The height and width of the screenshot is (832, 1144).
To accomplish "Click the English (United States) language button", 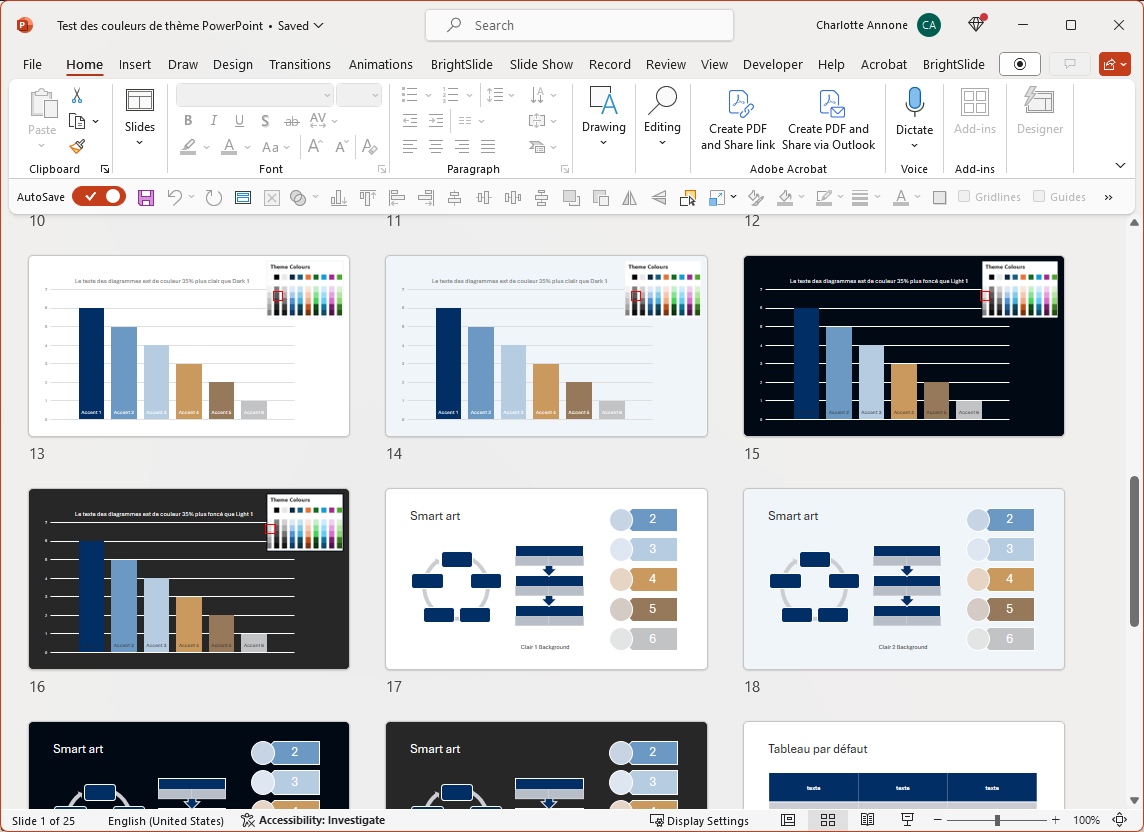I will point(166,820).
